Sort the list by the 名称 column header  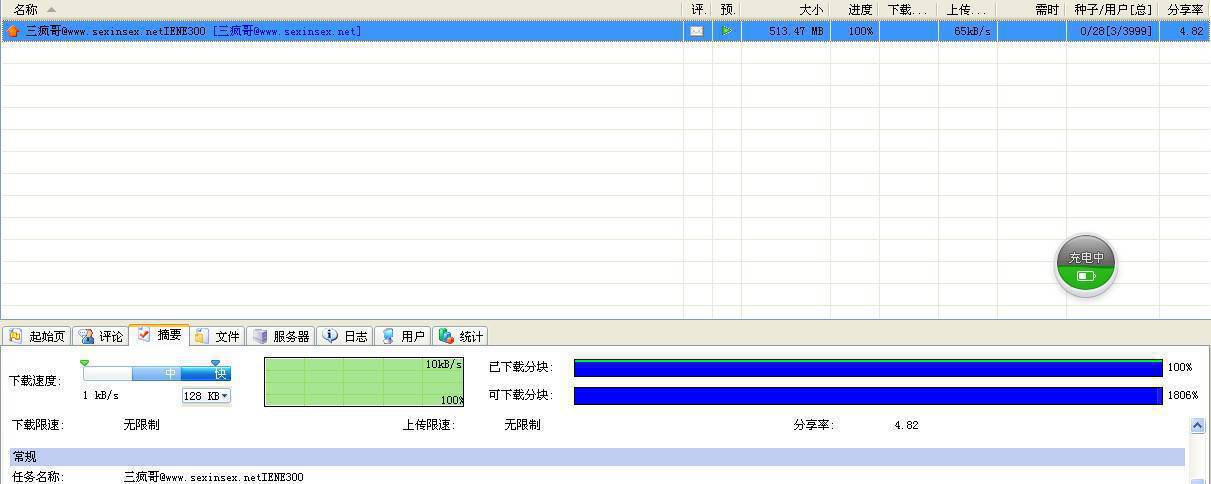pyautogui.click(x=341, y=9)
